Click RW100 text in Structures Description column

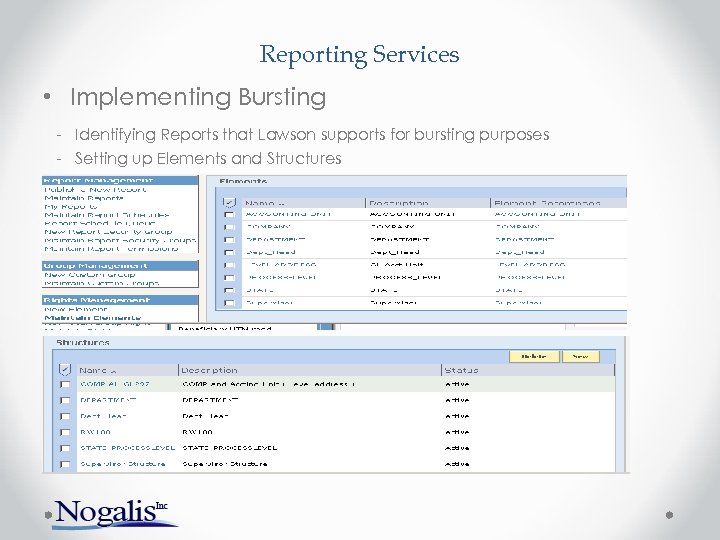click(197, 432)
